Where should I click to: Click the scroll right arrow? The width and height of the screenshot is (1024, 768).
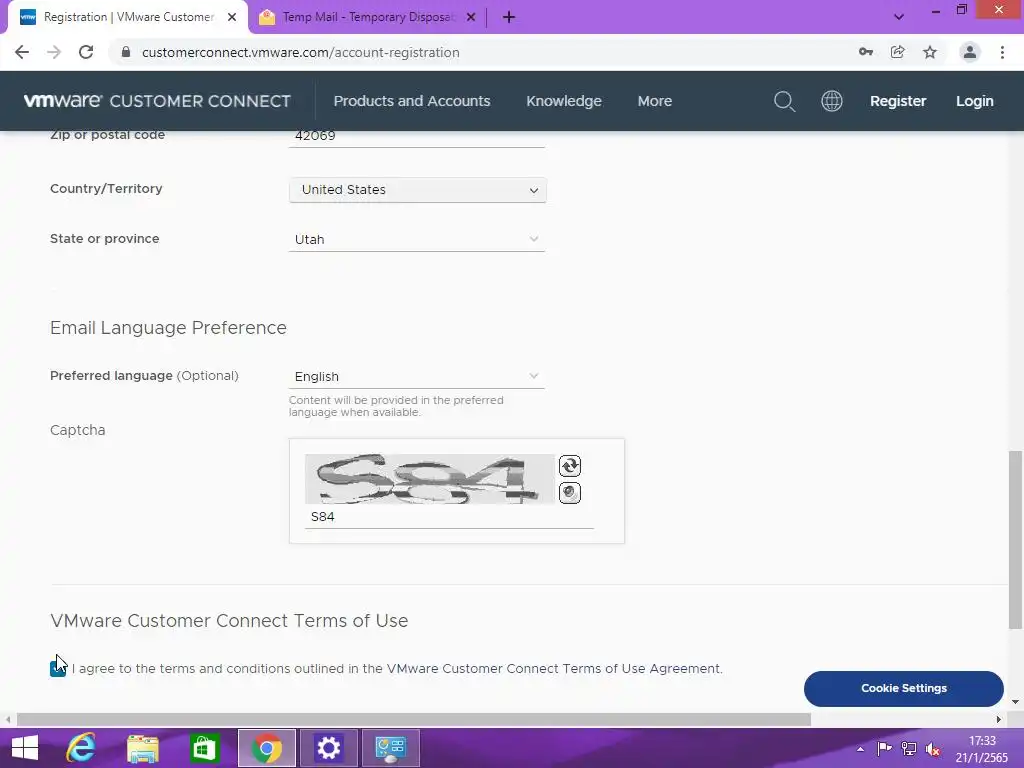click(999, 720)
